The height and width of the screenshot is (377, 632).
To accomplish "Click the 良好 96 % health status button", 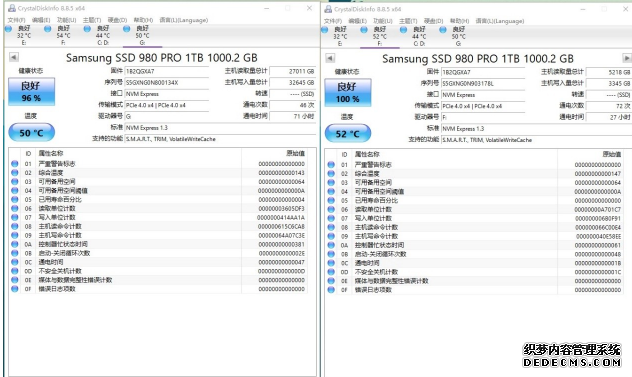I will pyautogui.click(x=31, y=92).
